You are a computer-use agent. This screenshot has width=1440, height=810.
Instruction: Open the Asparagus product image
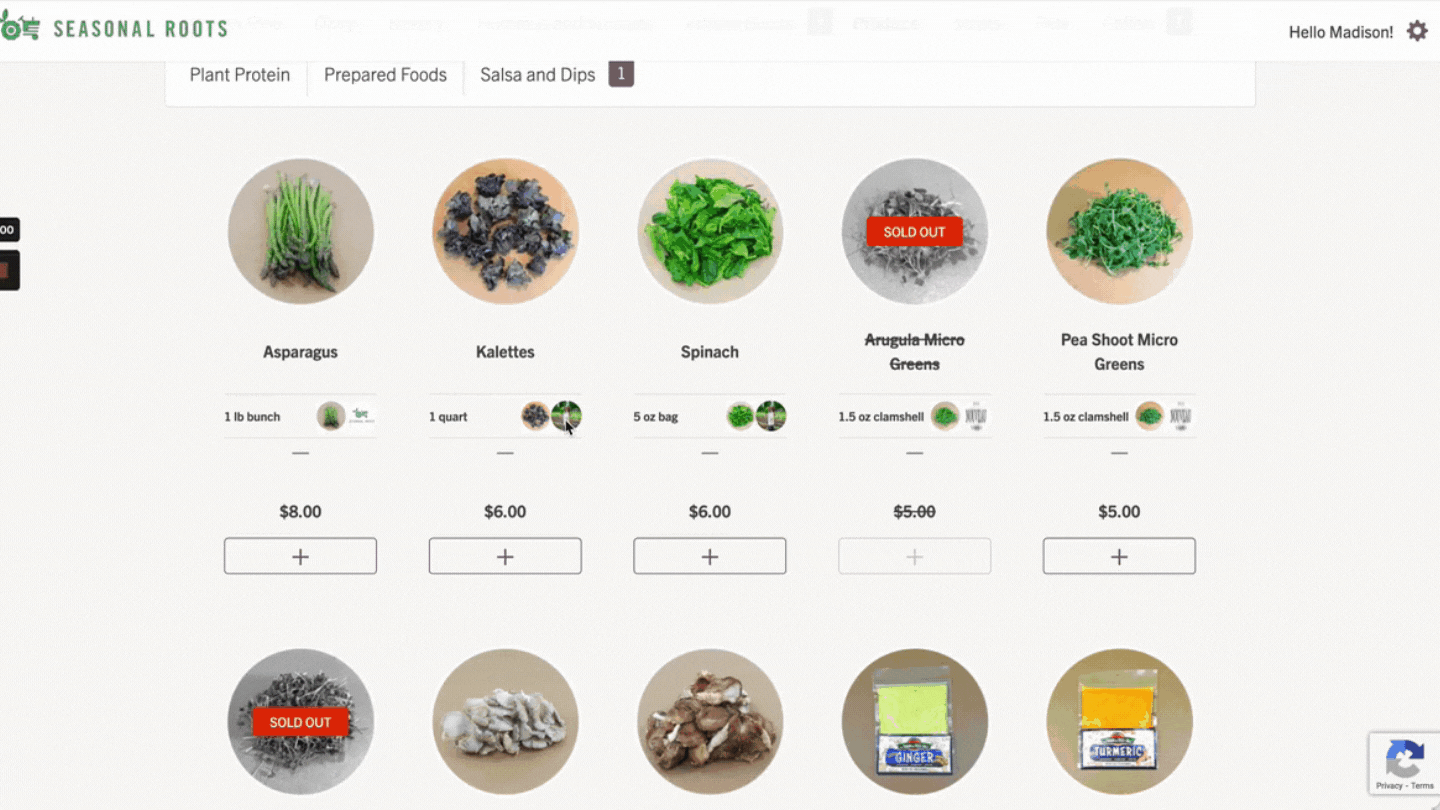click(300, 231)
